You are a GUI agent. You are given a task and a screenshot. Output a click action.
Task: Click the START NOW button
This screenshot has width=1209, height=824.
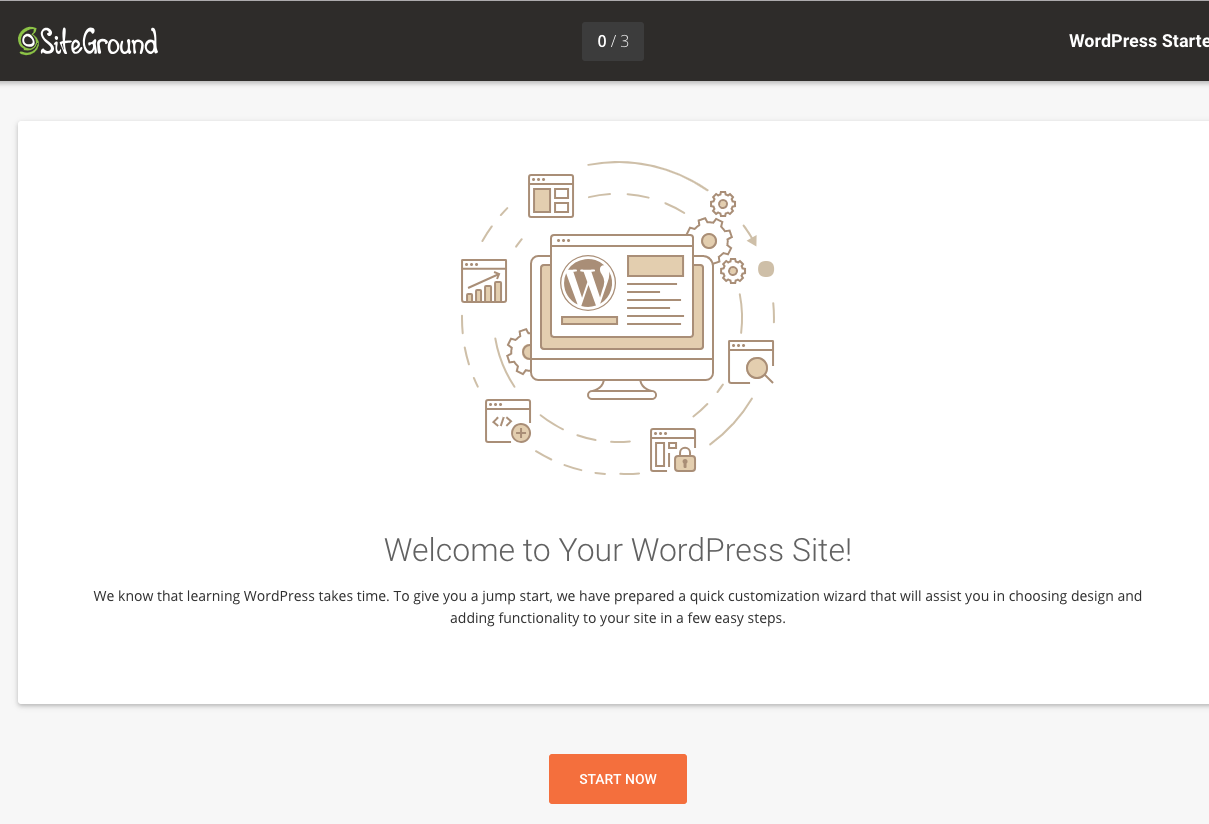[x=618, y=779]
